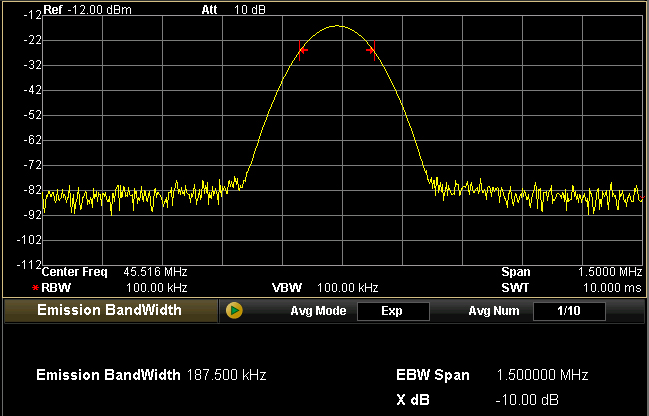Click the peak of the yellow trace

tap(337, 26)
